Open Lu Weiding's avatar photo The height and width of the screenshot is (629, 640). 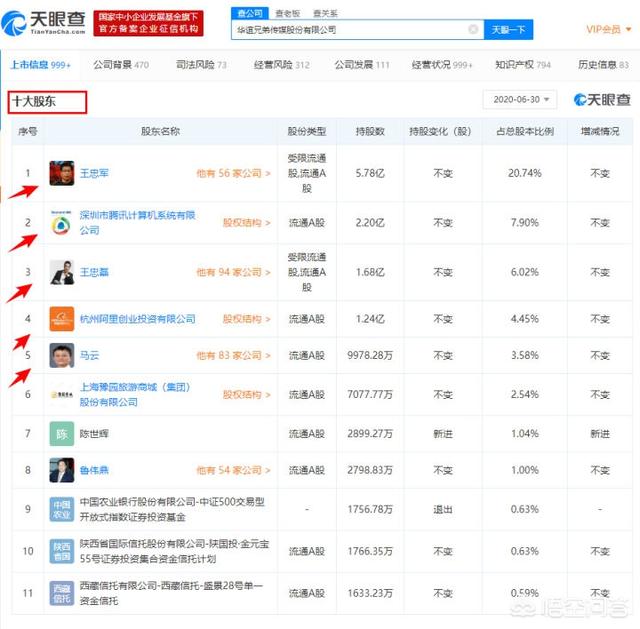pos(62,470)
